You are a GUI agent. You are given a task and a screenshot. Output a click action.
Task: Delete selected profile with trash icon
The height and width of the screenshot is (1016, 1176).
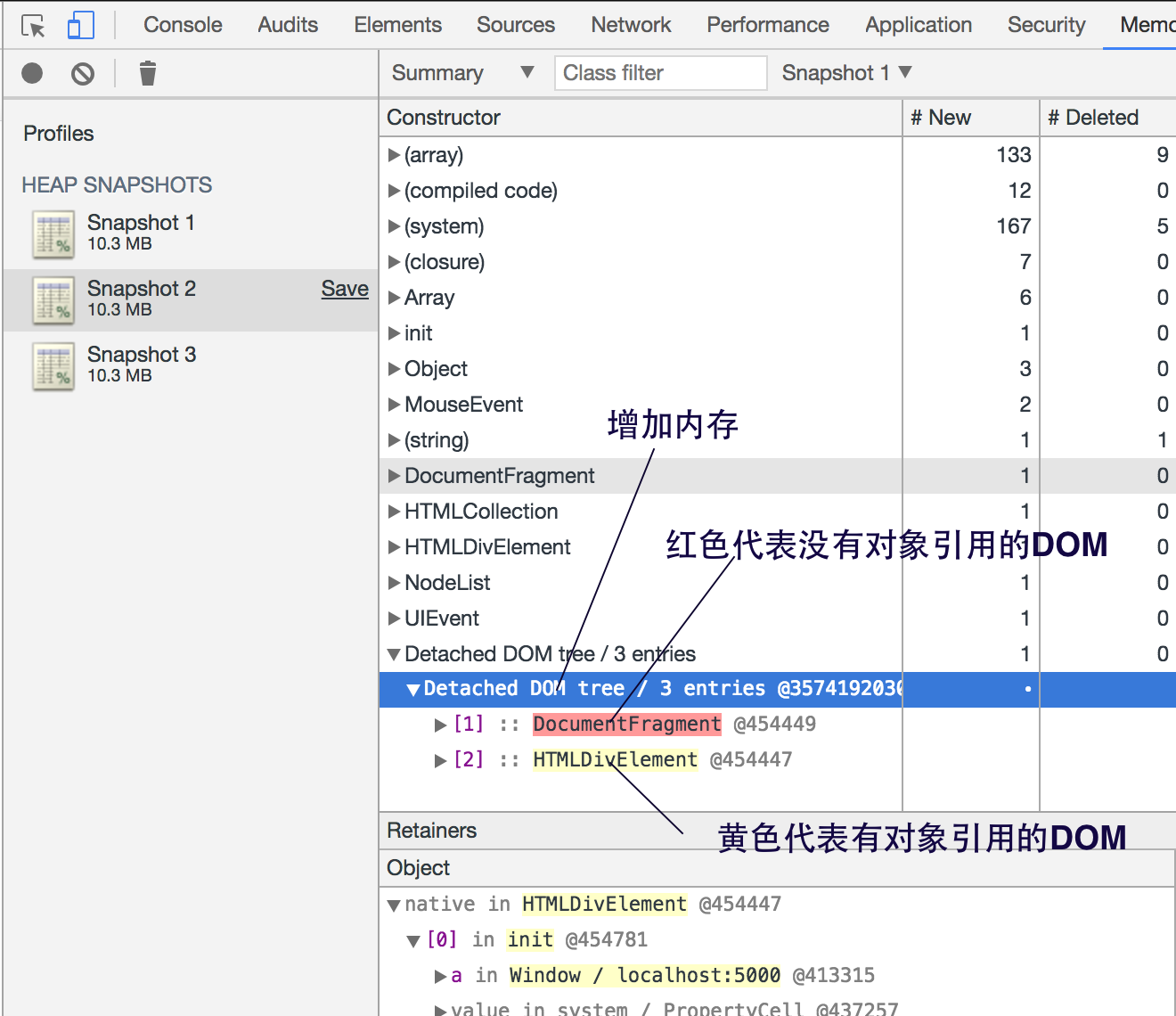148,73
